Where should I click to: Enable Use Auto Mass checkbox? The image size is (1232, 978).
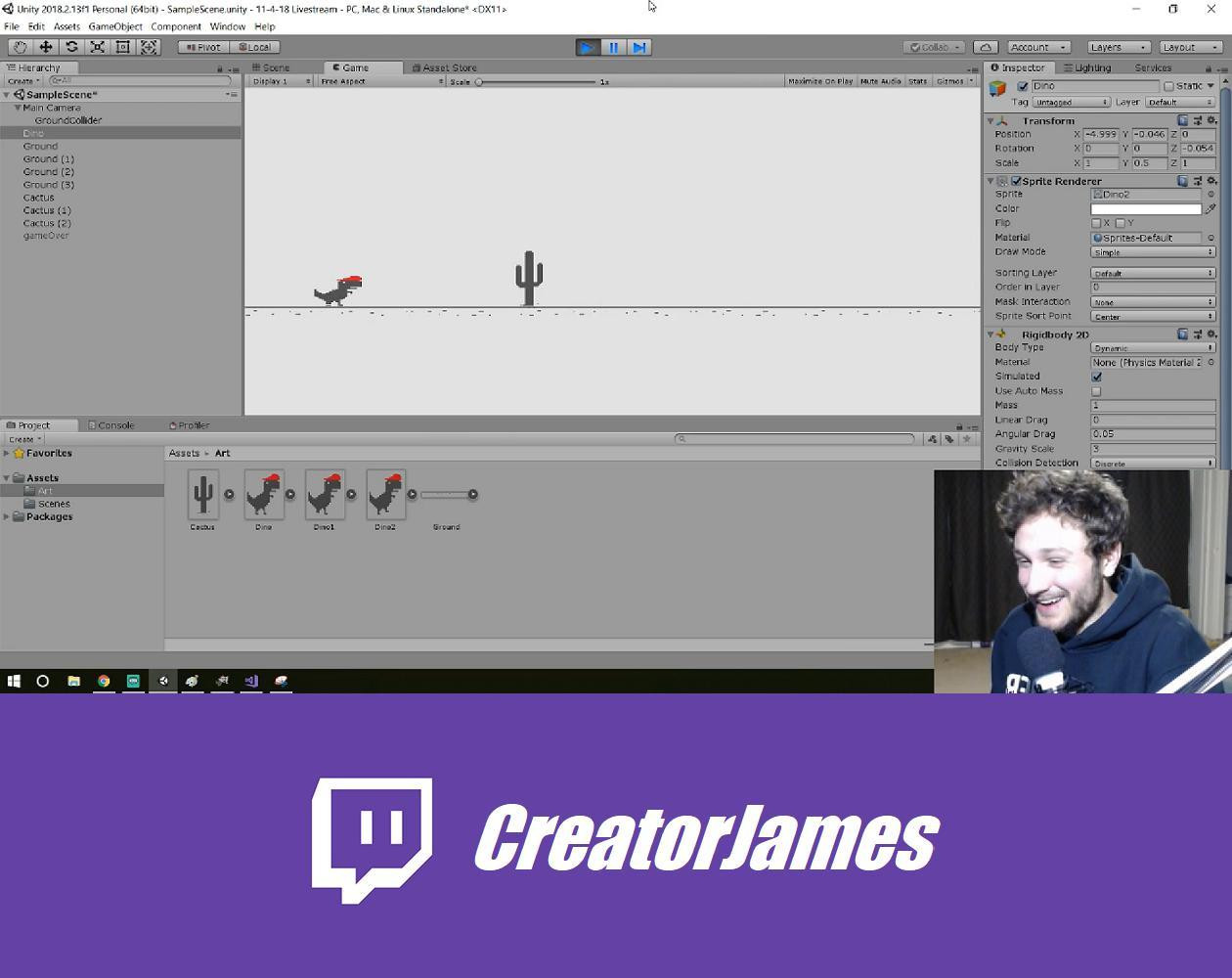1096,391
